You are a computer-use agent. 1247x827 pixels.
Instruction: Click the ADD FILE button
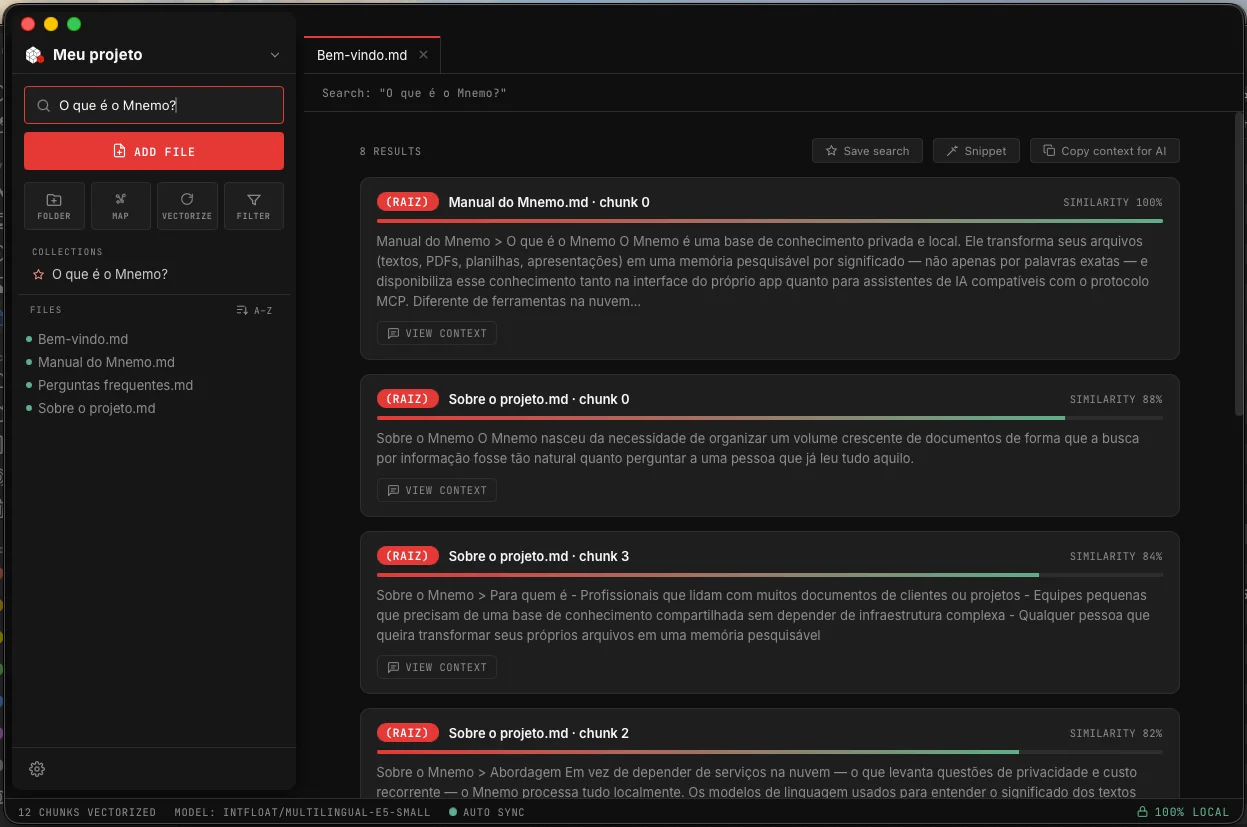point(154,151)
